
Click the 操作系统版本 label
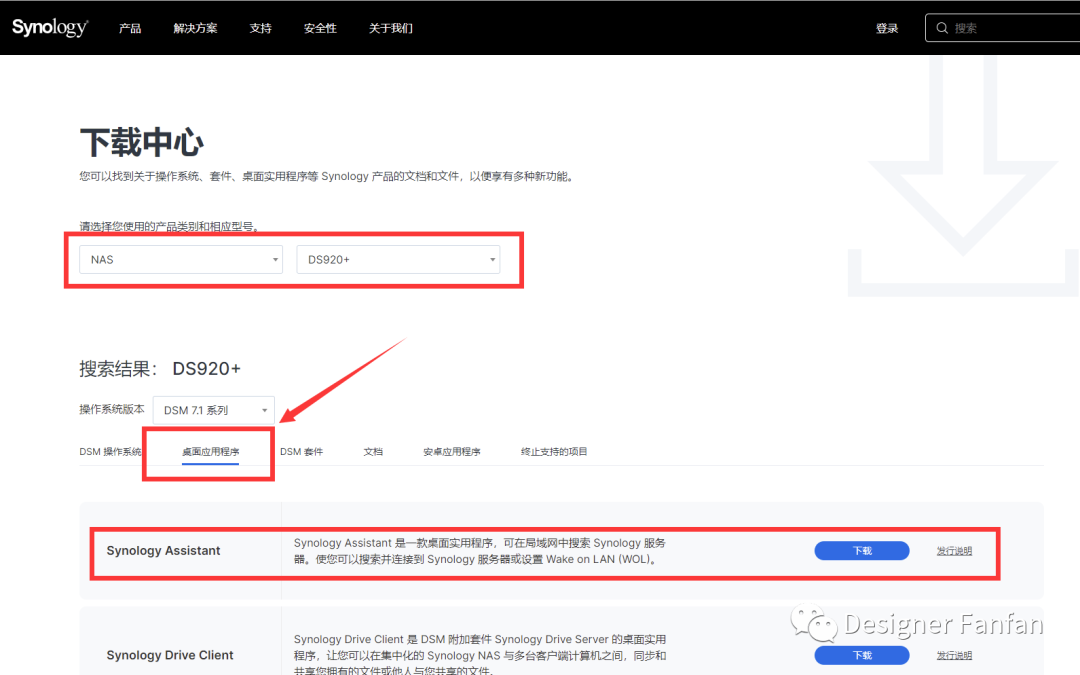click(112, 409)
